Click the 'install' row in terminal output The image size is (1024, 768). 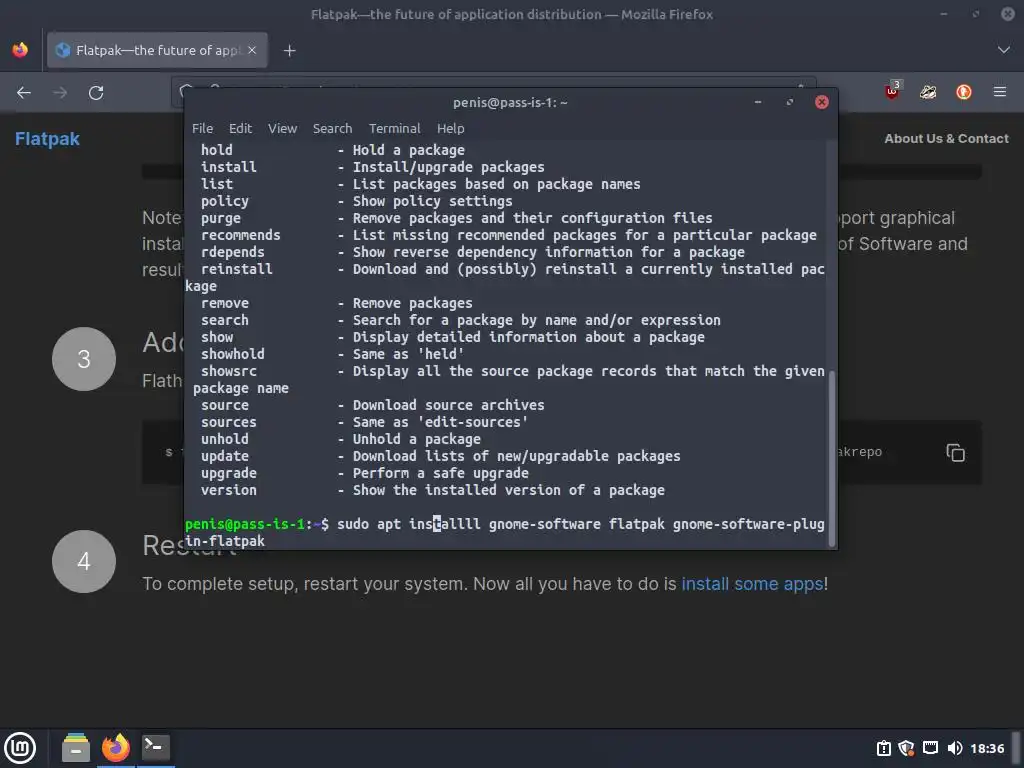[x=372, y=167]
